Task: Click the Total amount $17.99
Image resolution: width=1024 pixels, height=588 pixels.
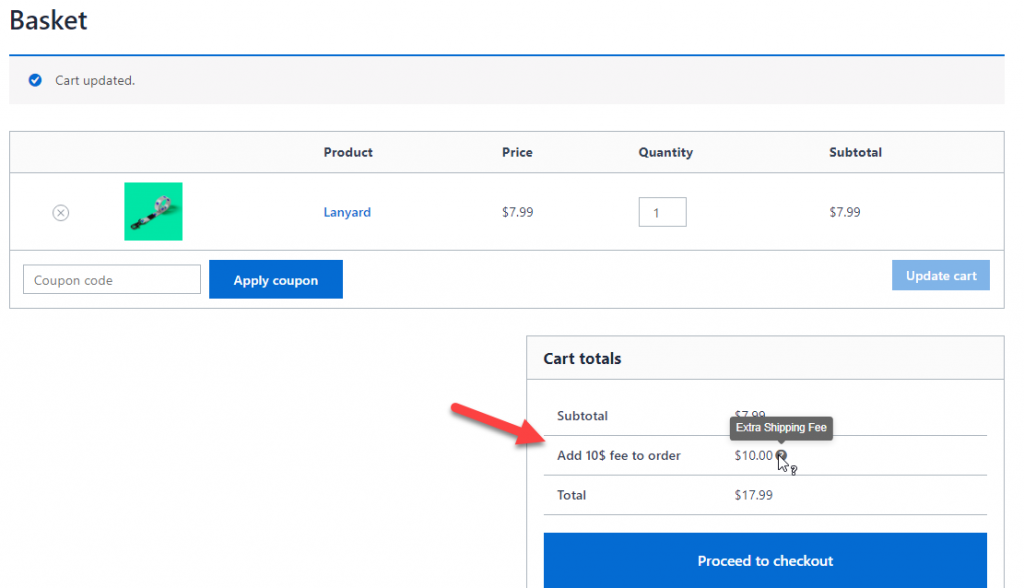Action: coord(752,494)
